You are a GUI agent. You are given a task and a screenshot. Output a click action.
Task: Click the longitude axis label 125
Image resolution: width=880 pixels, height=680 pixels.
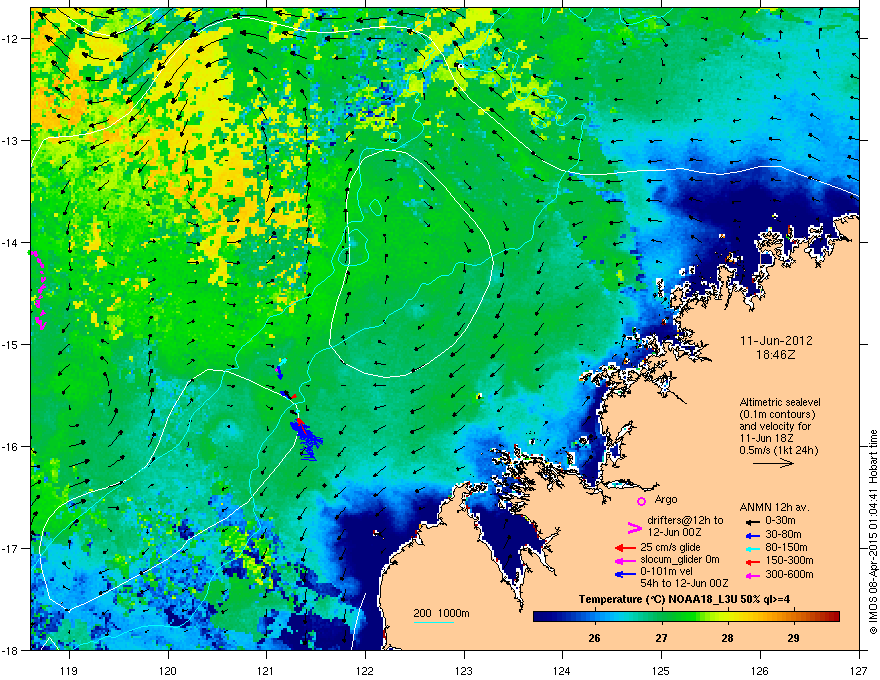tap(661, 670)
